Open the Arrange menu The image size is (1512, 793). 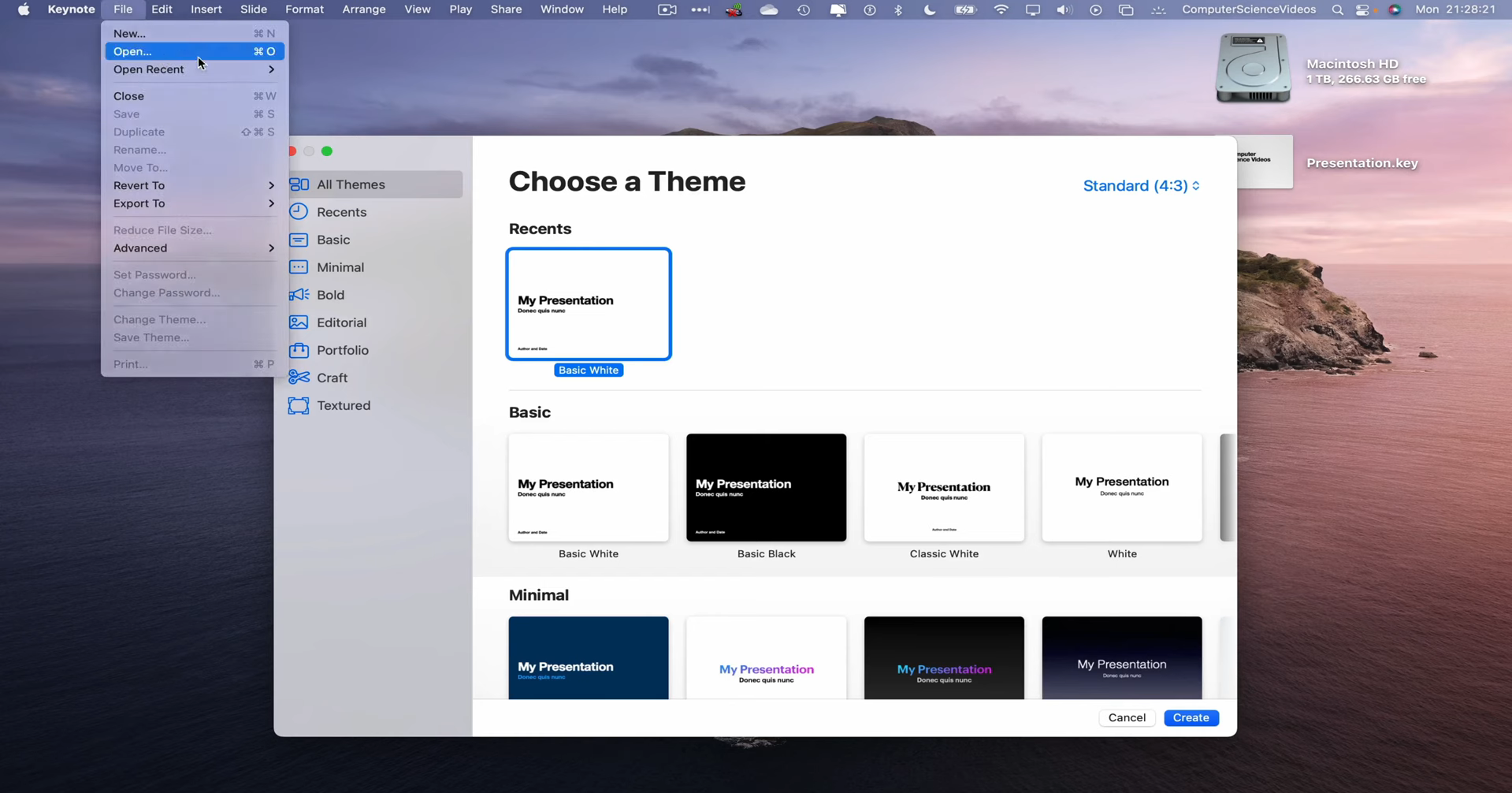pos(363,9)
